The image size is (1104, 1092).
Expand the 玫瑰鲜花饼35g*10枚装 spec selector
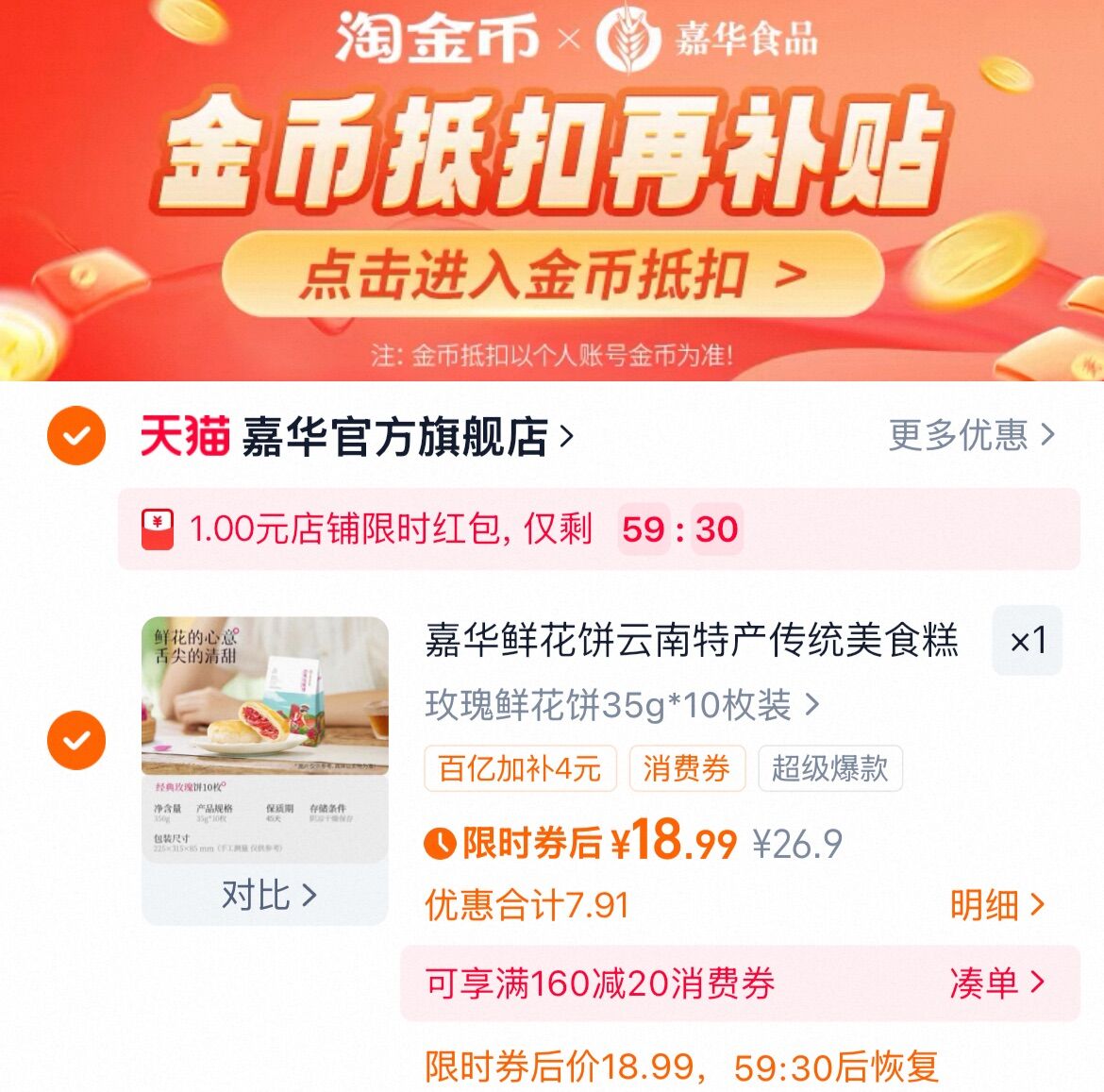(622, 705)
